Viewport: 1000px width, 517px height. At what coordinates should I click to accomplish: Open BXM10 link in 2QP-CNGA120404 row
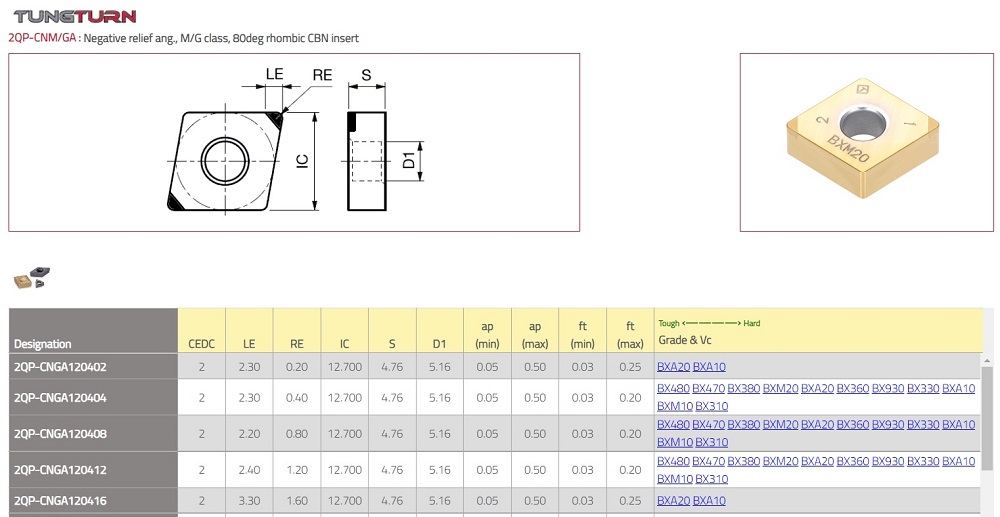click(675, 406)
